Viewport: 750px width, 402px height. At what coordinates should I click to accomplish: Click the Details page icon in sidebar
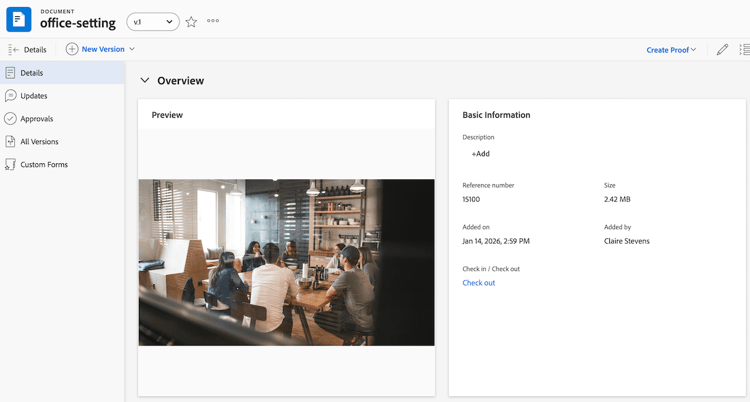tap(10, 73)
